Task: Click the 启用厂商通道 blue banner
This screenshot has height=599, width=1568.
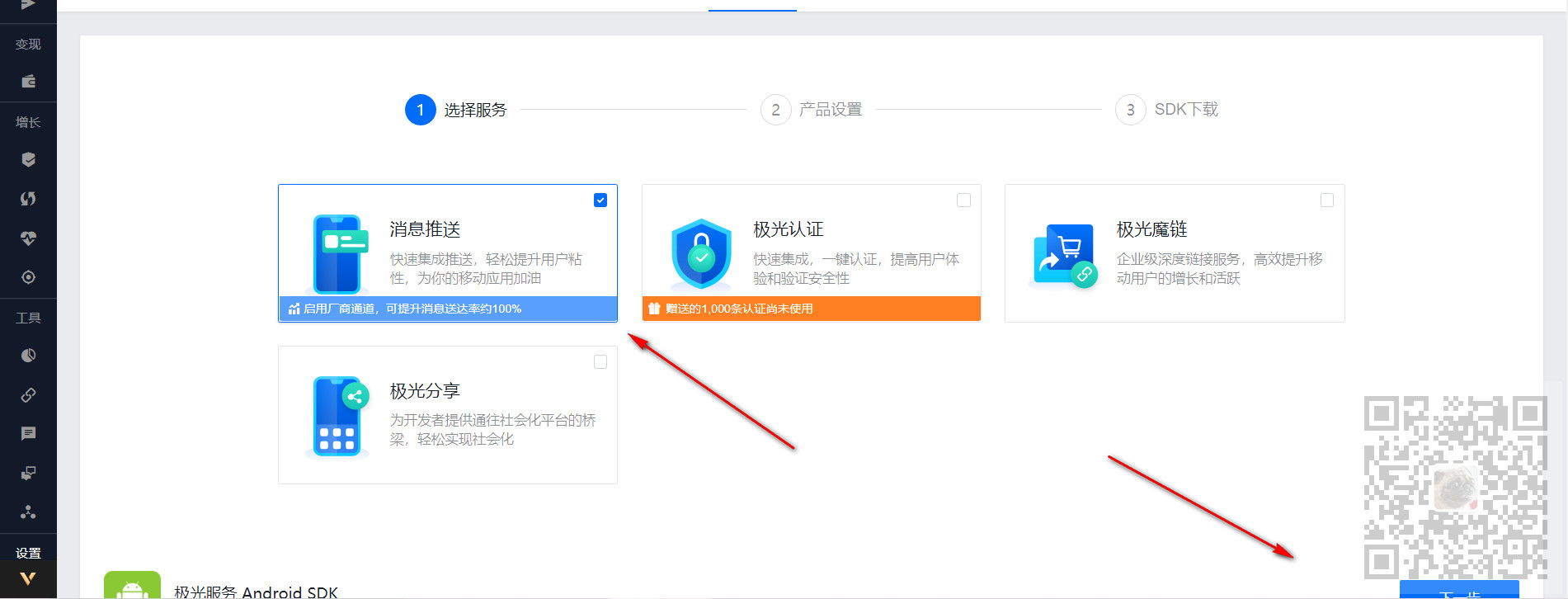Action: (448, 309)
